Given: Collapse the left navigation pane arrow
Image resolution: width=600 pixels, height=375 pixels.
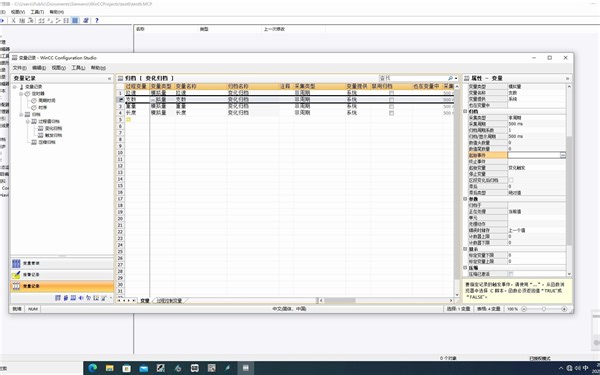Looking at the screenshot, I should (x=109, y=78).
